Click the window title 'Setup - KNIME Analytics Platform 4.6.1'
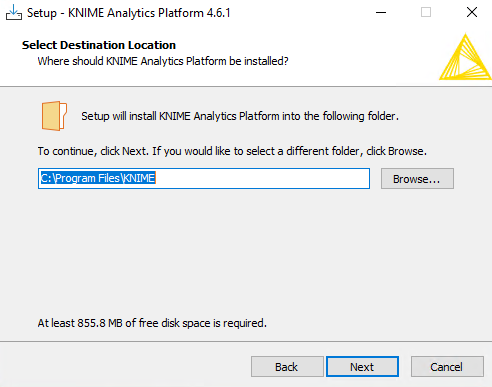The image size is (492, 387). coord(129,13)
